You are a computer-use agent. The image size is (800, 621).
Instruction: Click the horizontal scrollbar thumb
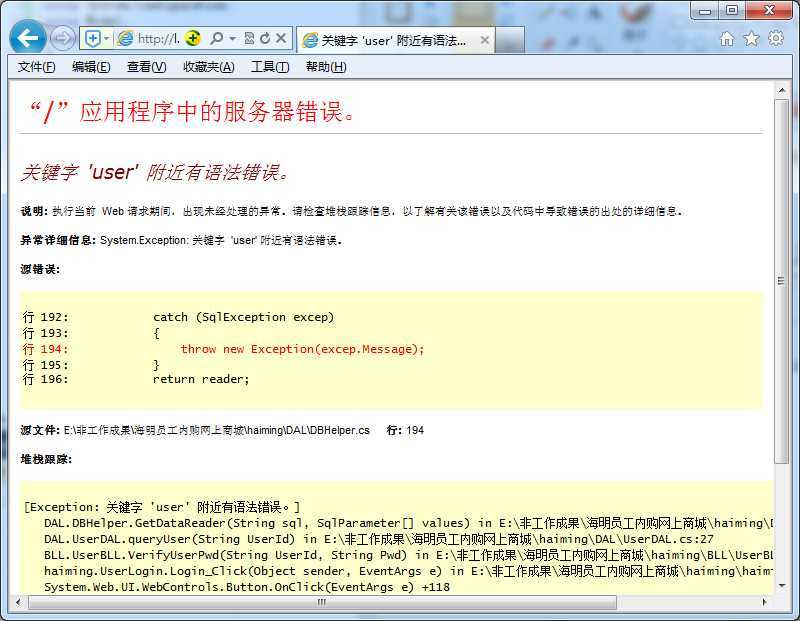(x=322, y=602)
